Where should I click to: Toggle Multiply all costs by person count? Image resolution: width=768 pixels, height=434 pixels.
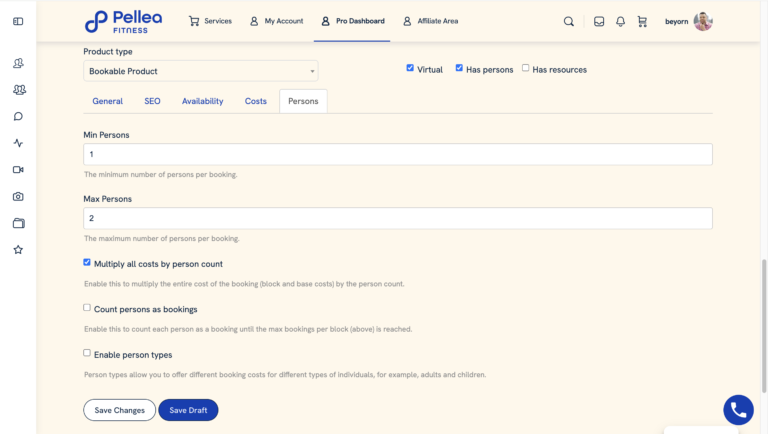(87, 263)
